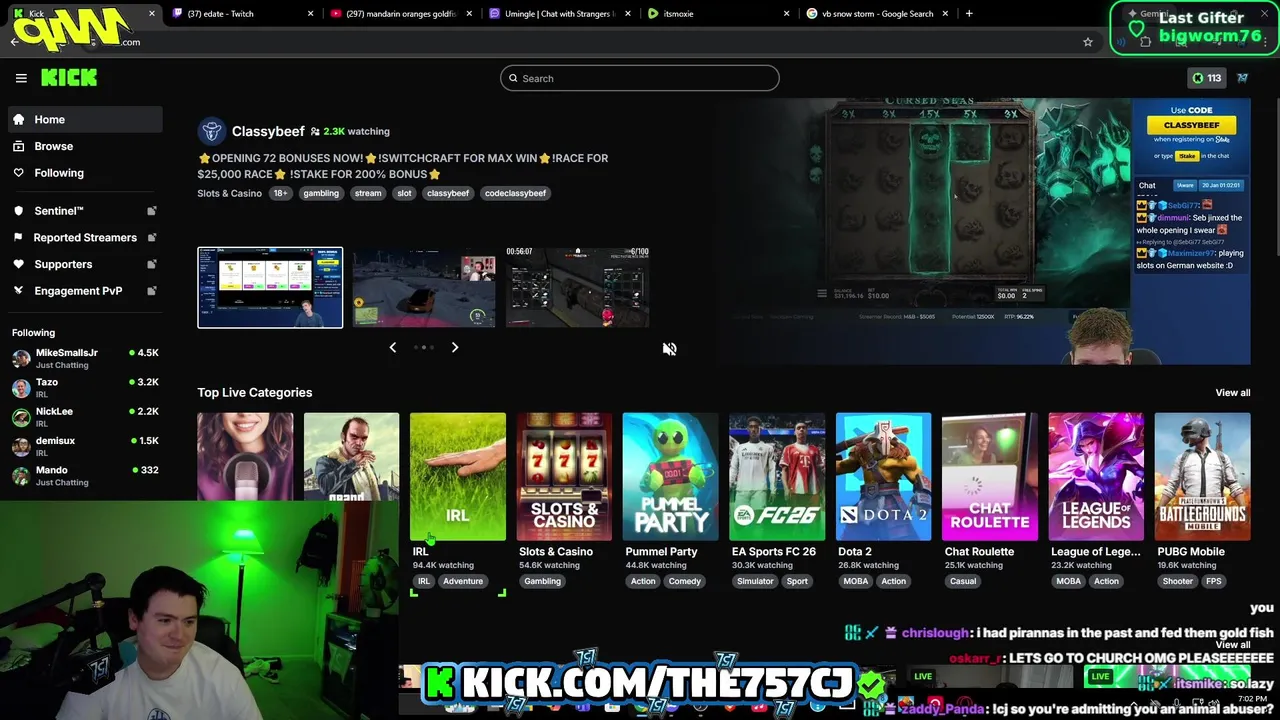Click the Following heart icon in the sidebar
The width and height of the screenshot is (1280, 720).
pyautogui.click(x=18, y=173)
